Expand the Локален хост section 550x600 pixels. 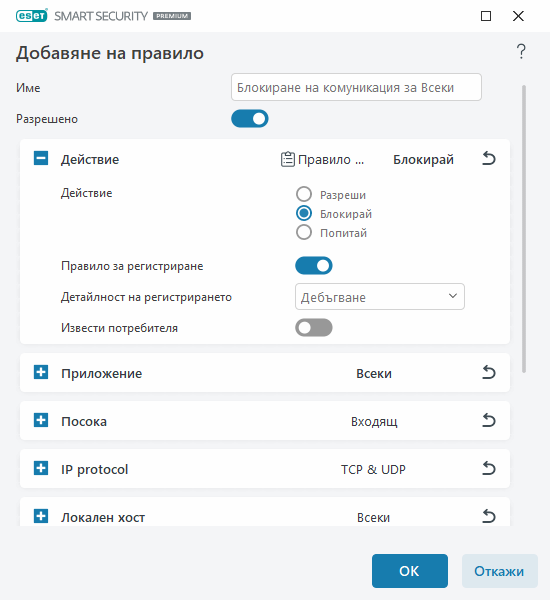(41, 516)
